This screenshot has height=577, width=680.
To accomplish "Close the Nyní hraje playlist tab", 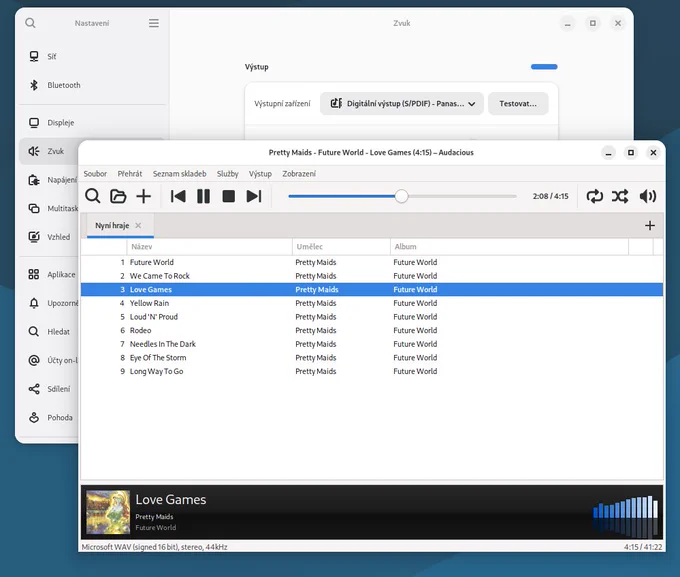I will pyautogui.click(x=138, y=226).
